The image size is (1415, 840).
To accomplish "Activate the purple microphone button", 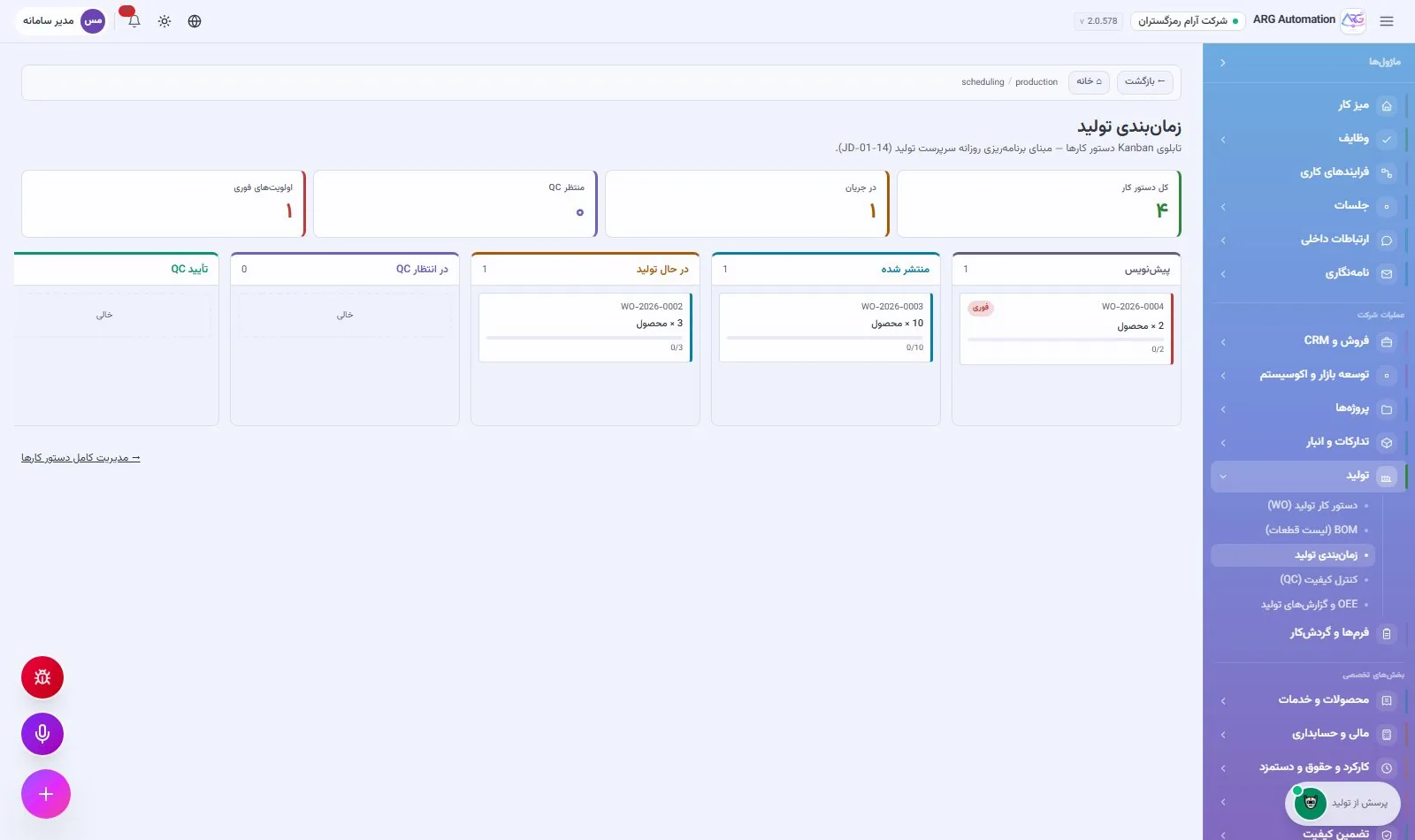I will [x=42, y=734].
